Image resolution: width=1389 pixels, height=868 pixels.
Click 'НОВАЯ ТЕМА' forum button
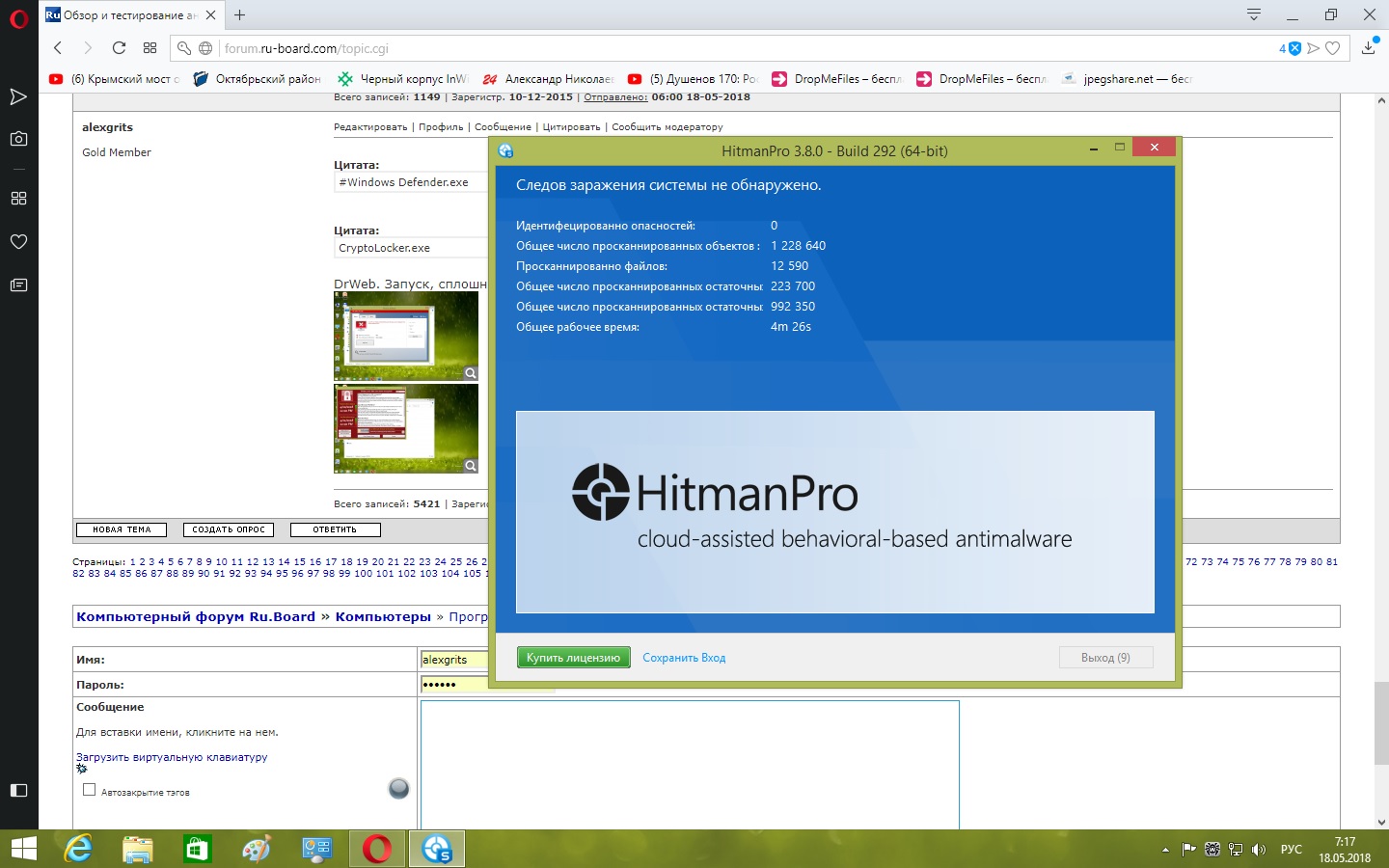(x=122, y=529)
